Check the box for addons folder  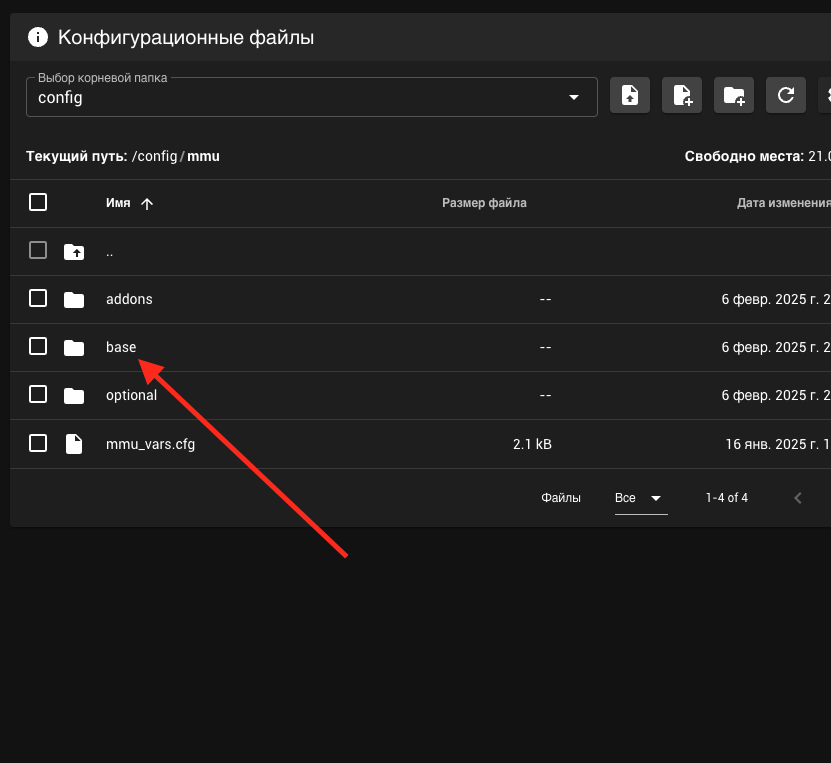coord(38,298)
